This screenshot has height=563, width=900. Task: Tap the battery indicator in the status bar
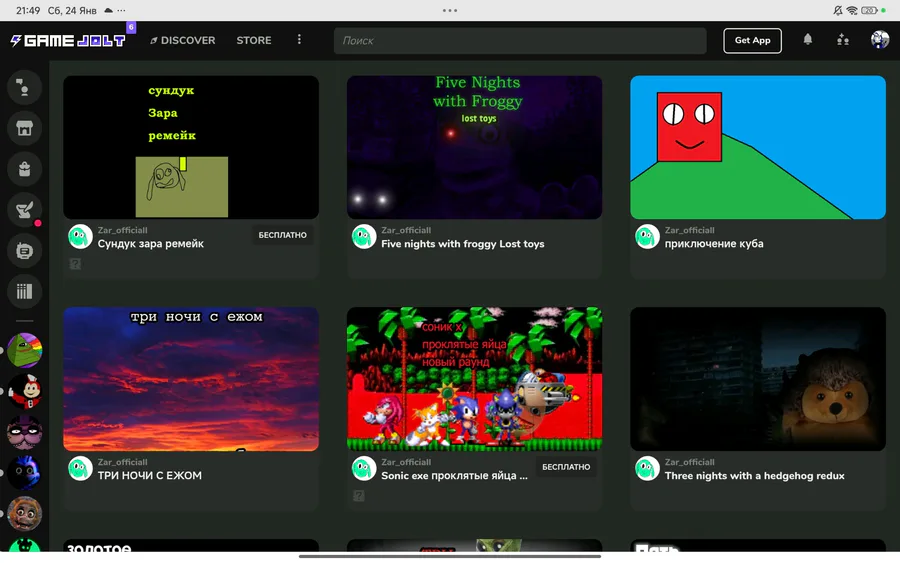pyautogui.click(x=869, y=10)
